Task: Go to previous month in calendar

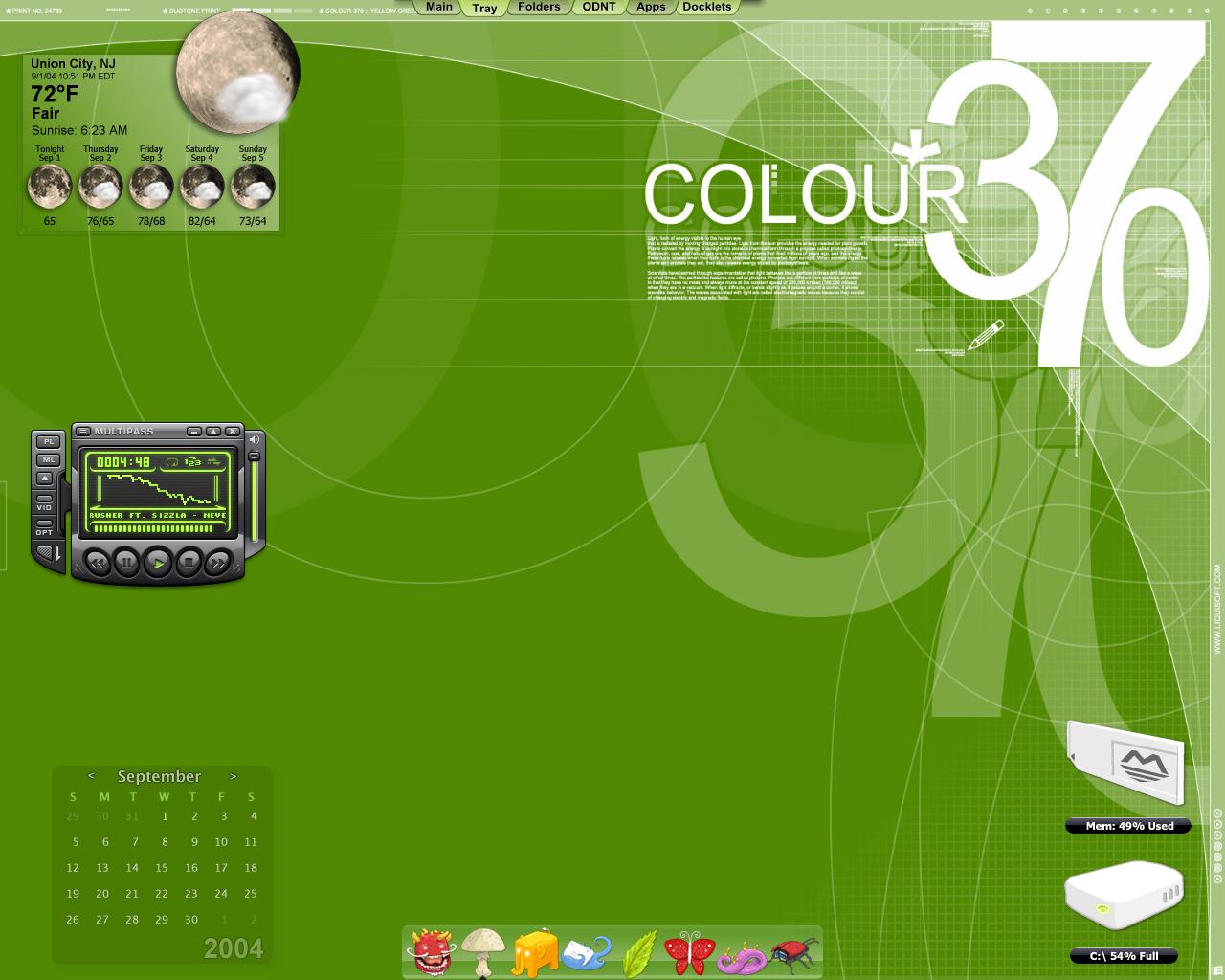Action: pos(91,776)
